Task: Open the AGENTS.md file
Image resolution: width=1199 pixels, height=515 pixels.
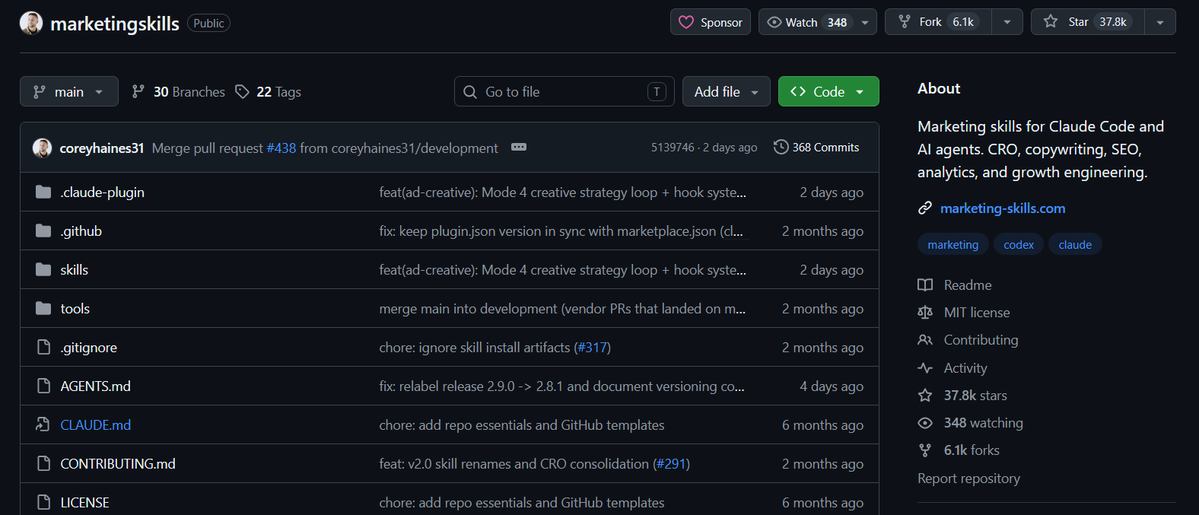Action: (96, 386)
